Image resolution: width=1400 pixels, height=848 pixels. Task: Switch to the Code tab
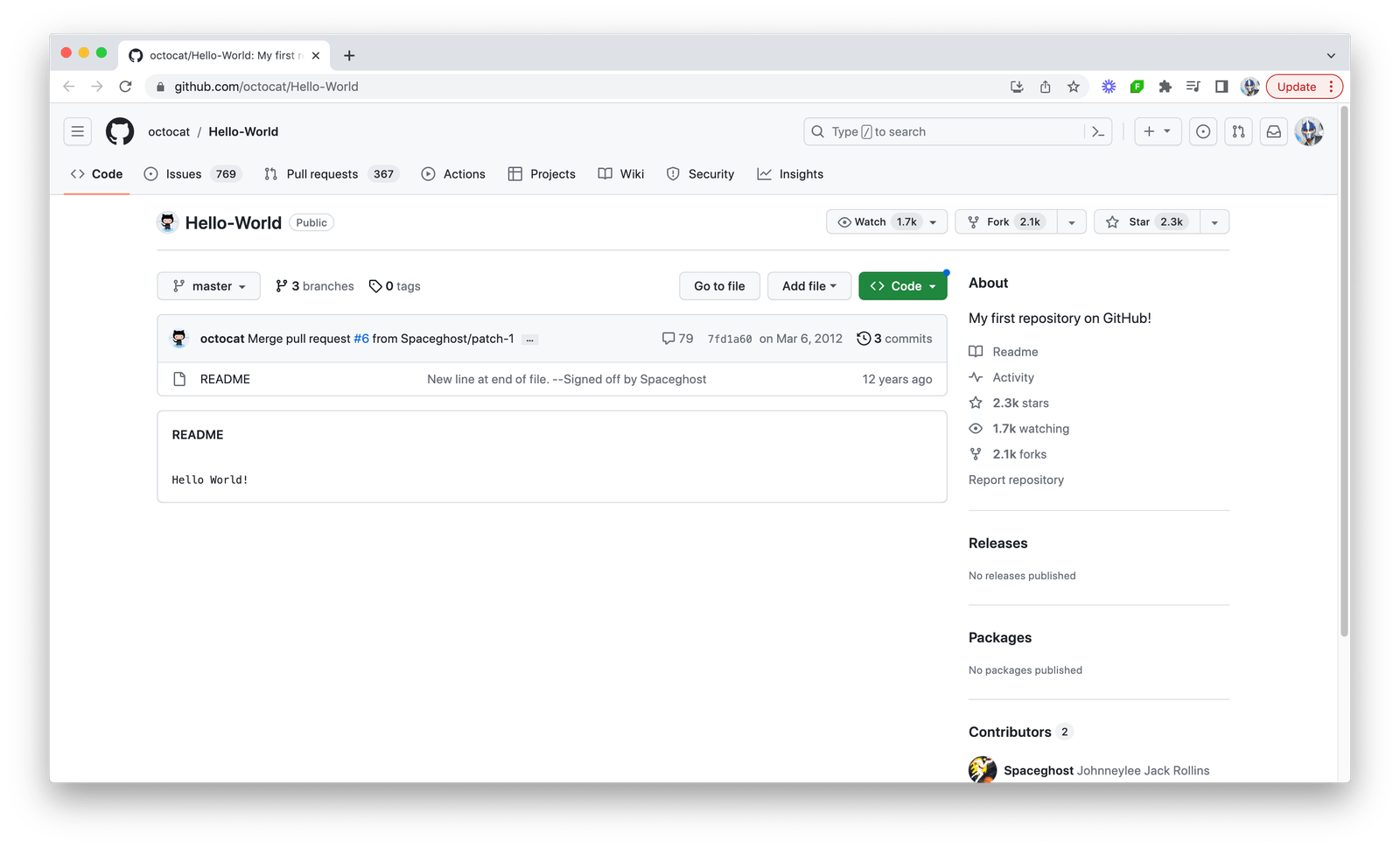(x=97, y=174)
